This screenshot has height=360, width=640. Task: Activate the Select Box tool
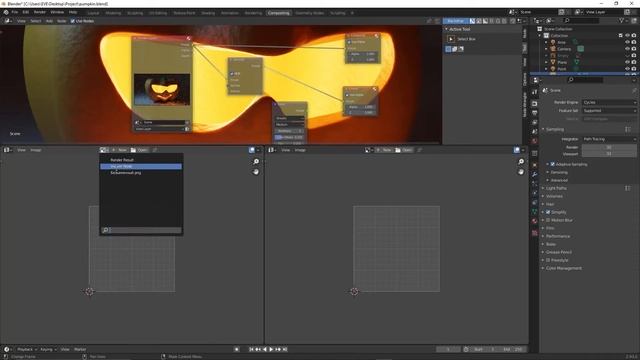pyautogui.click(x=451, y=39)
